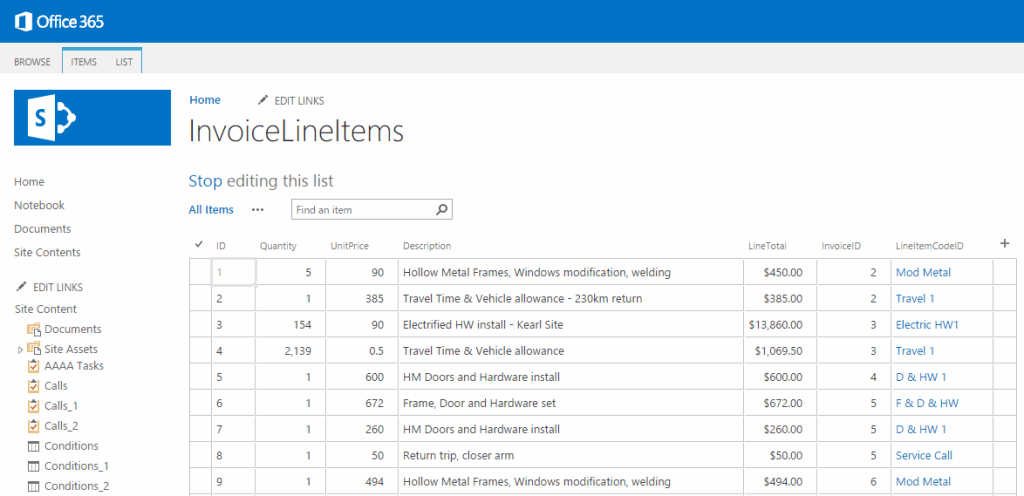This screenshot has width=1024, height=496.
Task: Click the search magnifier in Find an item
Action: click(441, 210)
